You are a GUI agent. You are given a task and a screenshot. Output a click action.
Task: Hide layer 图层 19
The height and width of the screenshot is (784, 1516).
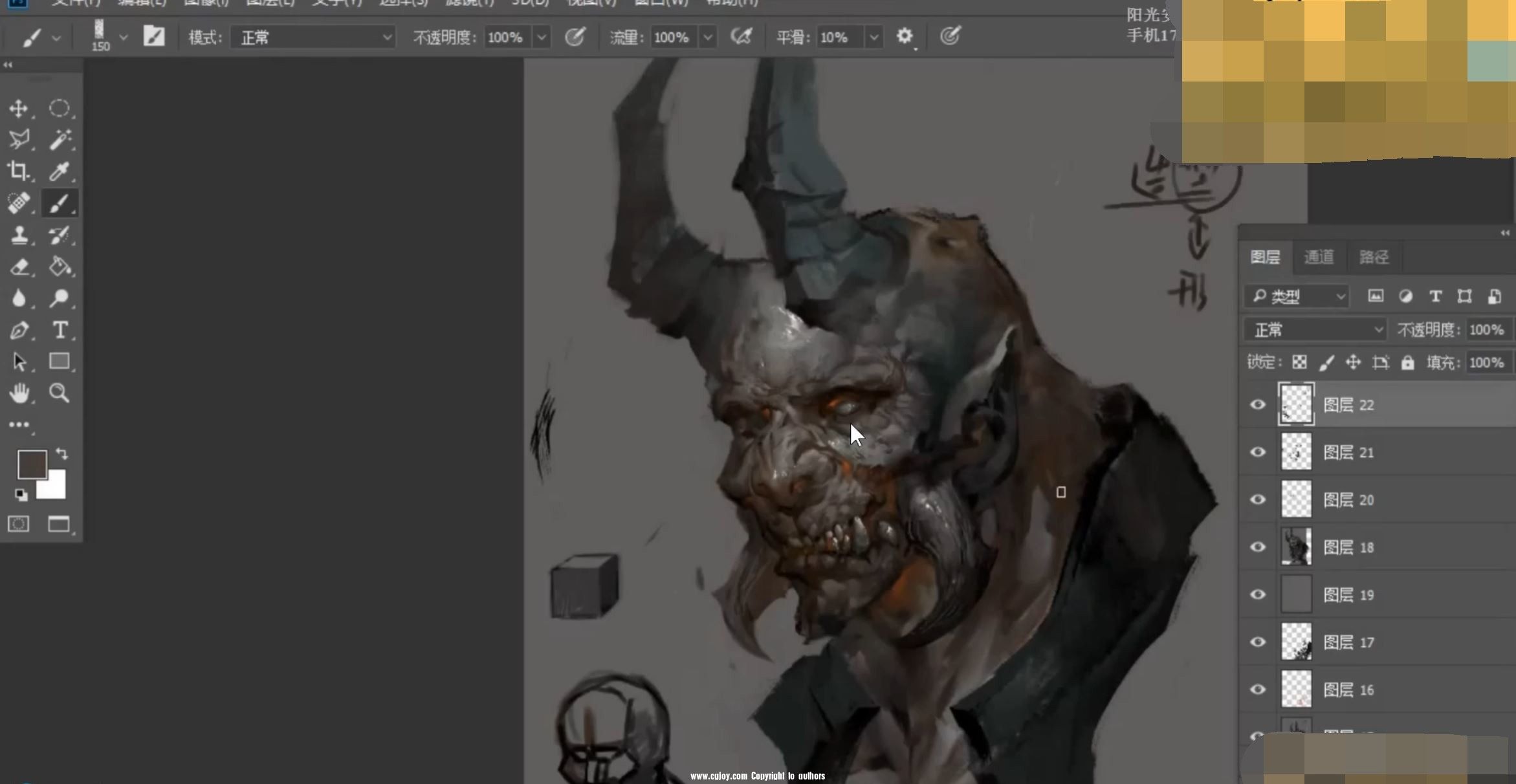click(x=1257, y=594)
